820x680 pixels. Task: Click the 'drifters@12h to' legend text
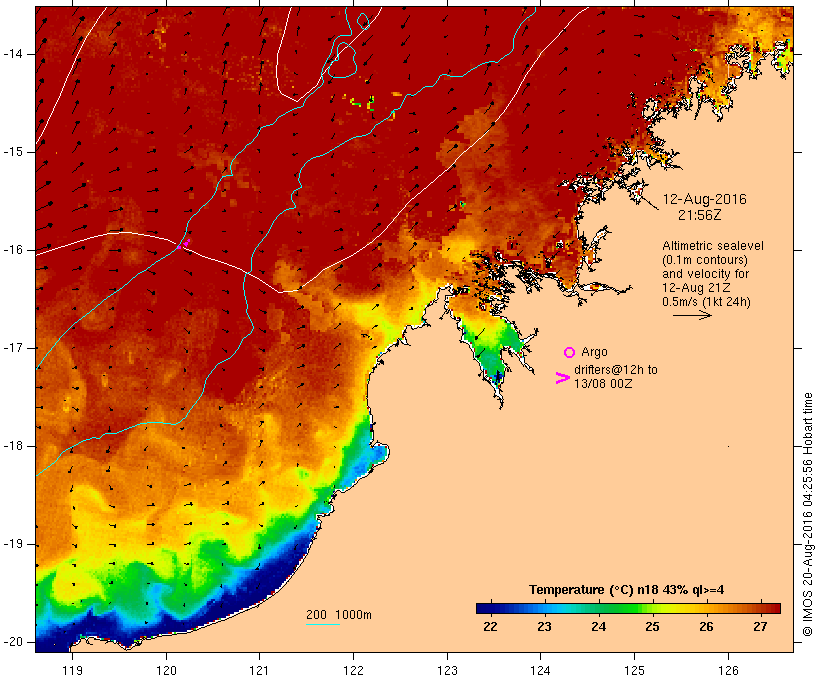pos(616,370)
